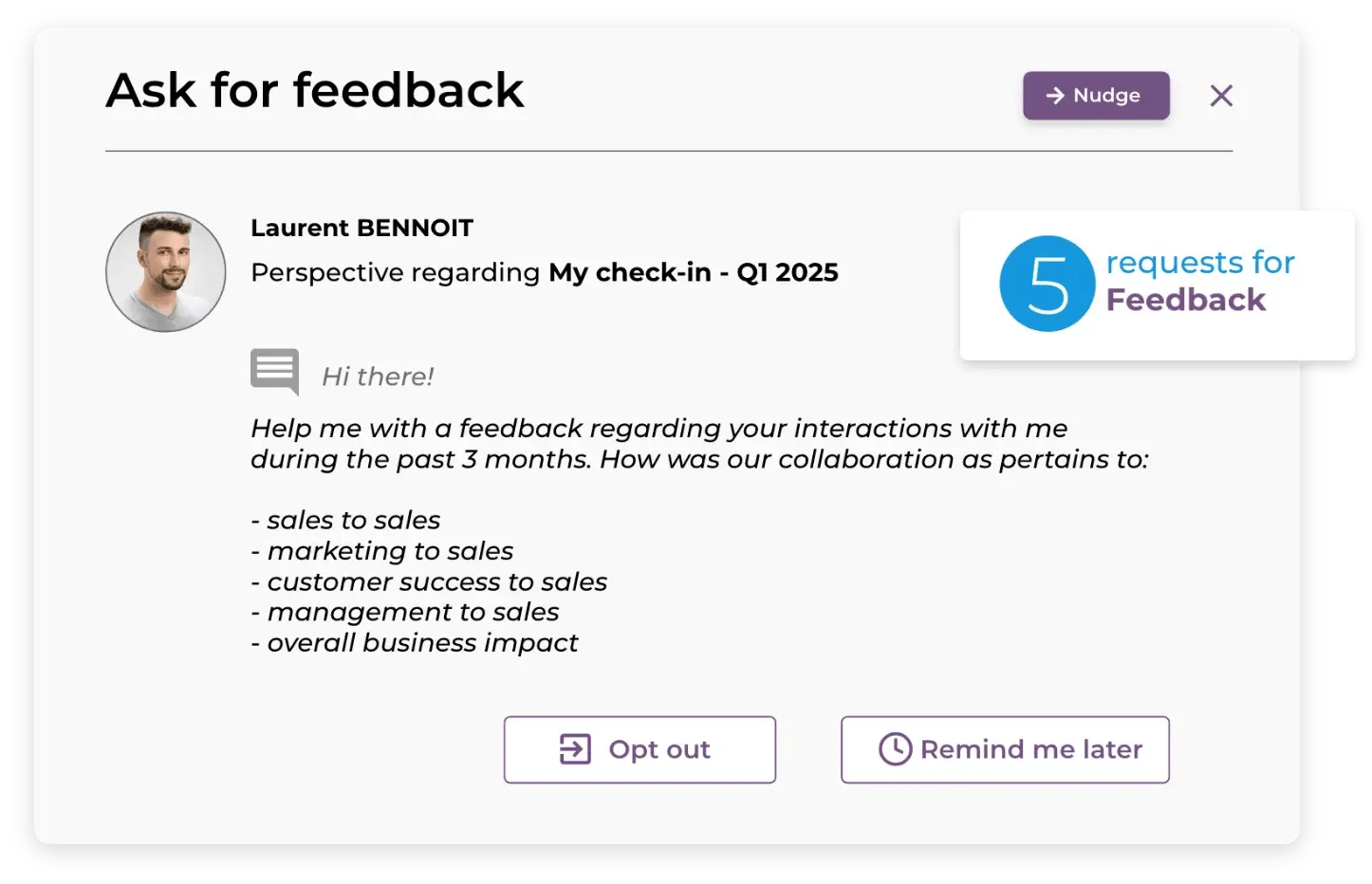The height and width of the screenshot is (884, 1372).
Task: Click Opt out of this feedback request
Action: click(640, 749)
